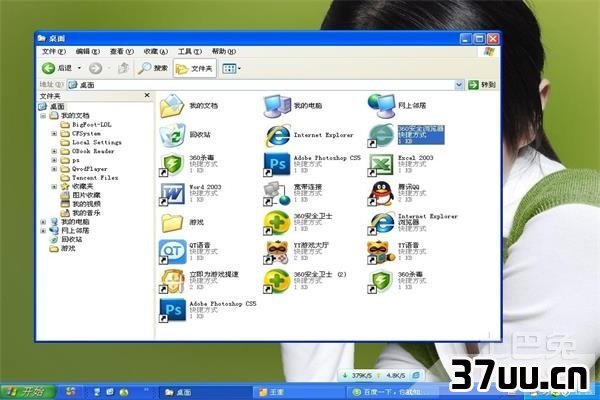Click the highlighted 360安全浏览器 shortcut

[x=381, y=135]
